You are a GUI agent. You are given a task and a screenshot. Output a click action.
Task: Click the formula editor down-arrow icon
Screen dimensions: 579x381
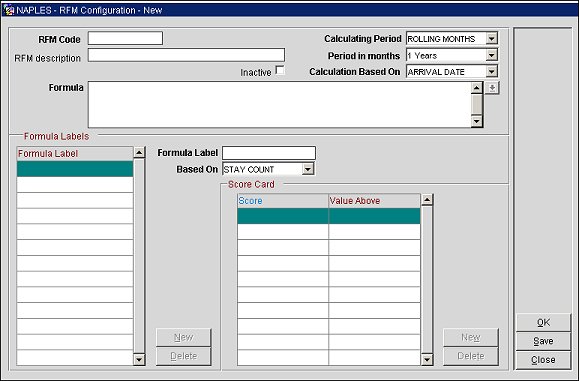(492, 88)
